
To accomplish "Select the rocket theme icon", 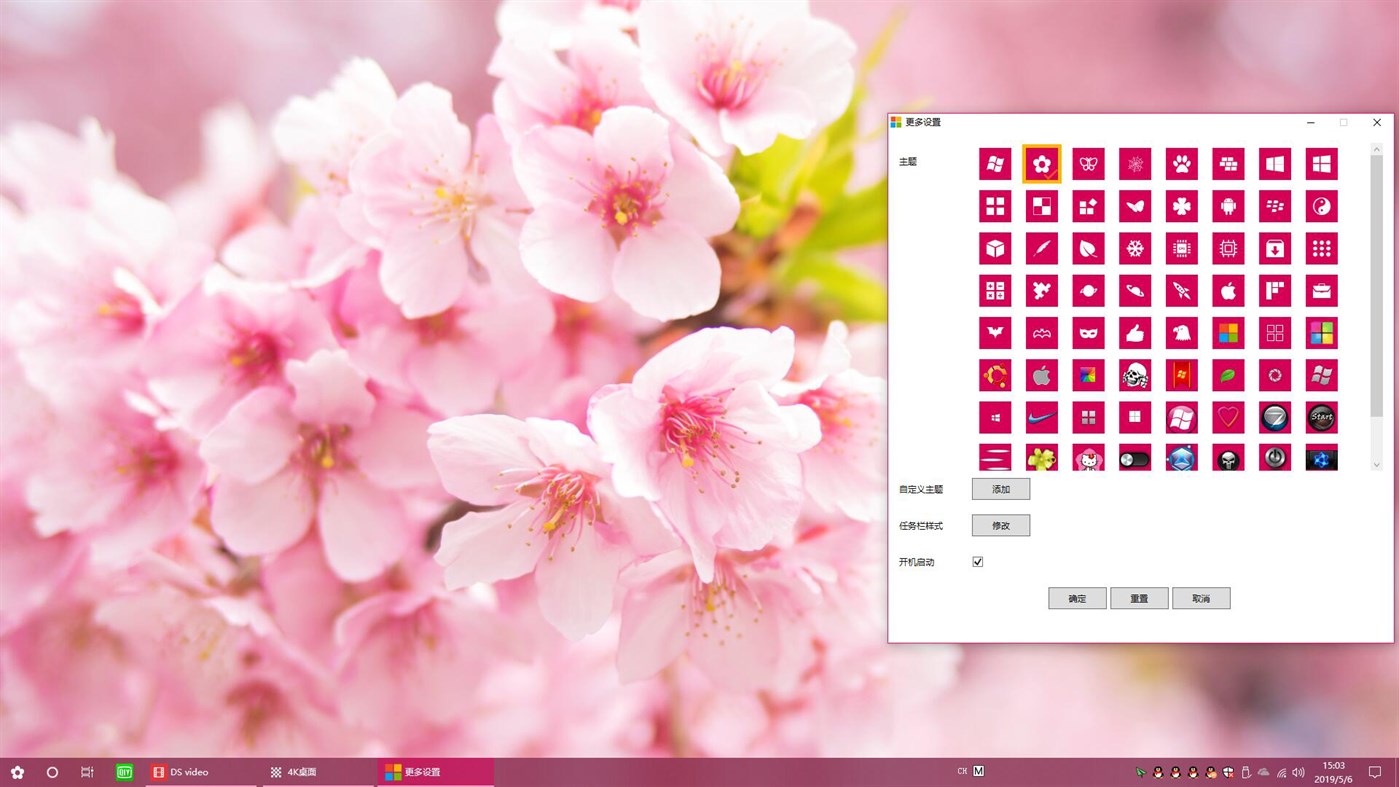I will (1181, 290).
